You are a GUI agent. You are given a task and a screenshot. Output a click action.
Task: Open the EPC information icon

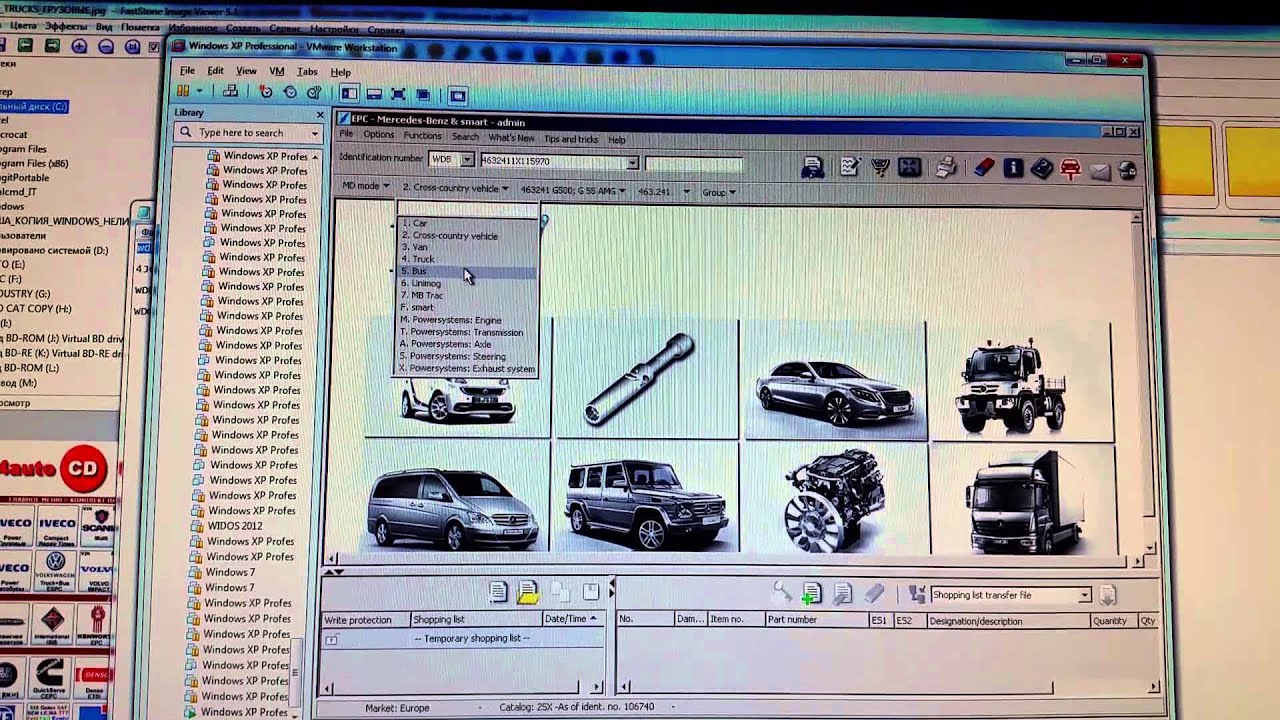(1013, 168)
